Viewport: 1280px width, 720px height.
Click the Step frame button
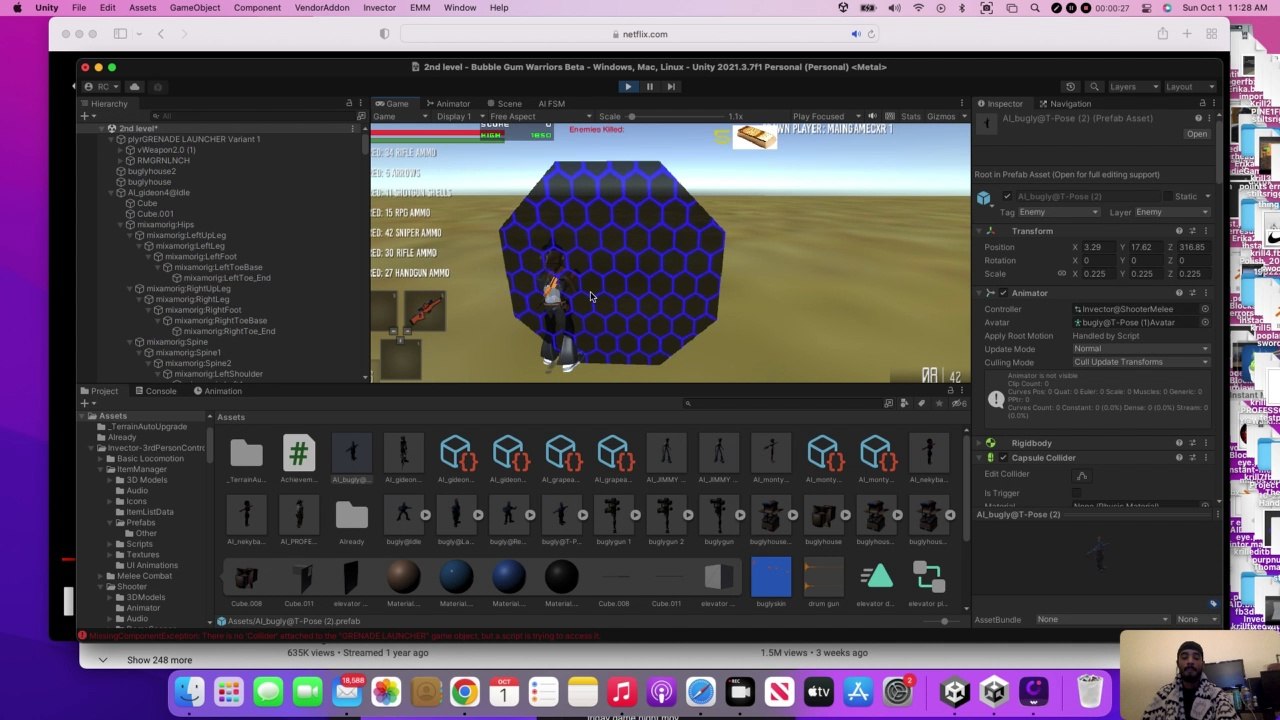(x=670, y=86)
